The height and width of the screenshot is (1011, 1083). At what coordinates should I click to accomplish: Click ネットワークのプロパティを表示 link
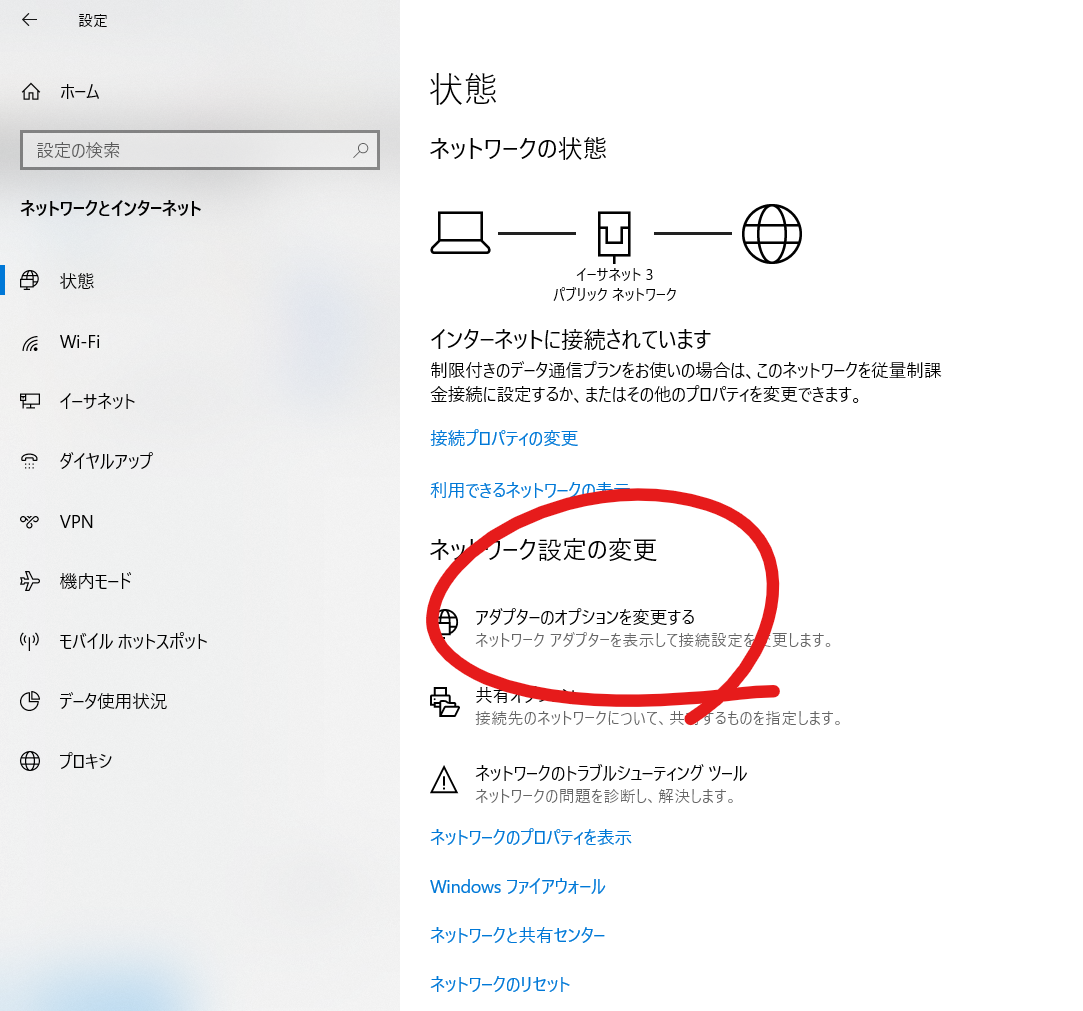pos(530,837)
